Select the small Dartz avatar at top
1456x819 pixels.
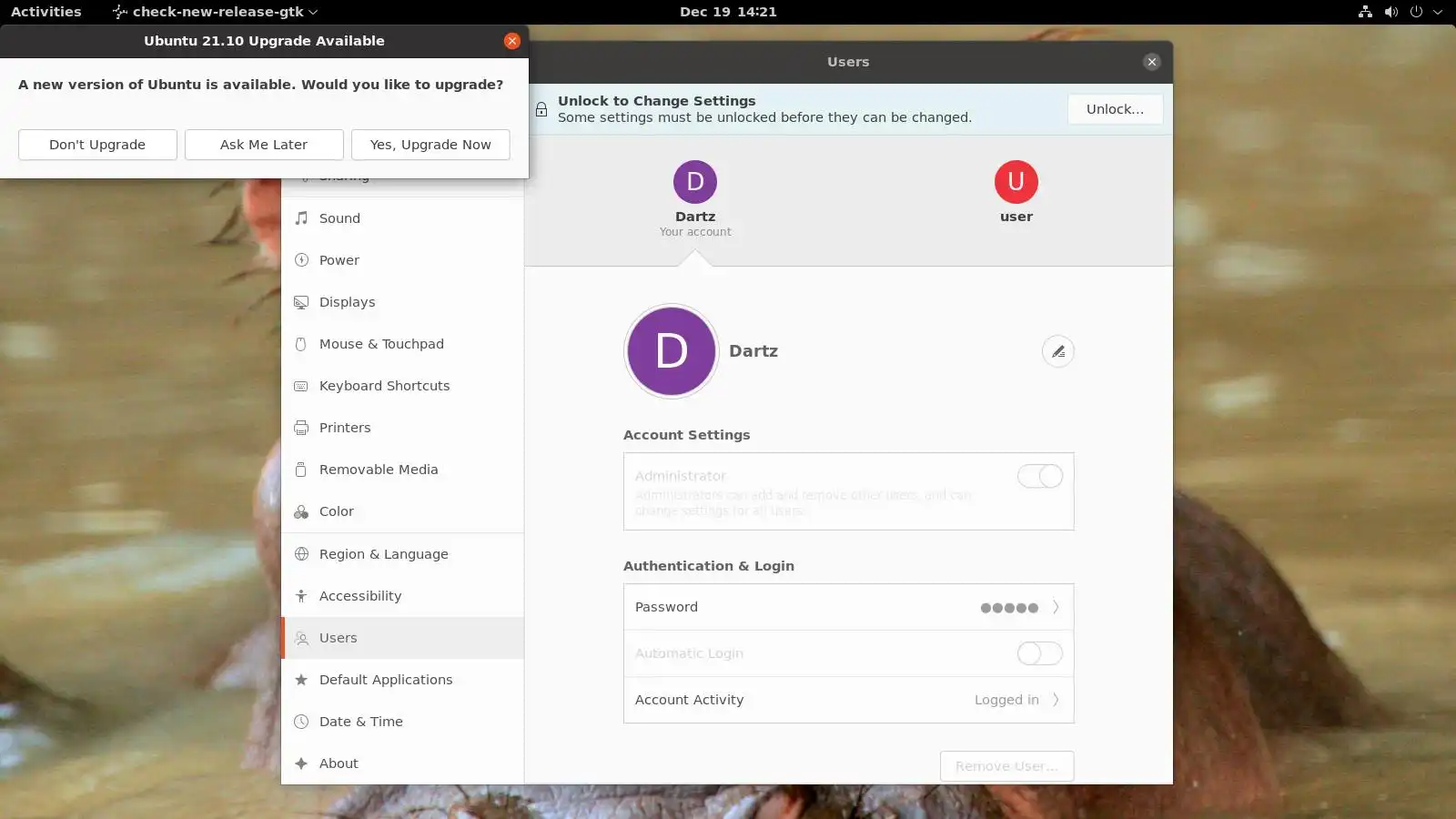click(x=695, y=182)
